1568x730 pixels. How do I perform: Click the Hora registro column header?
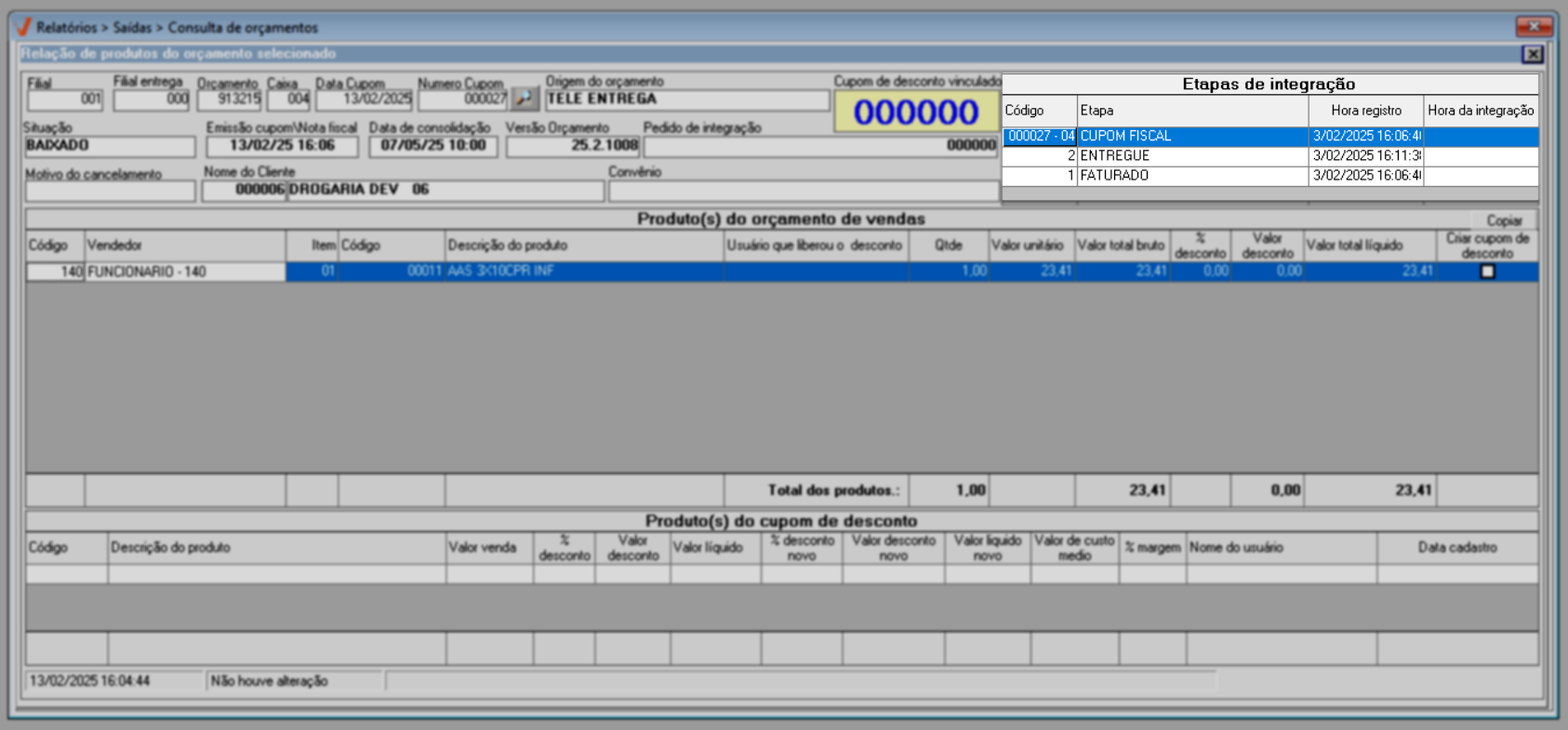pos(1365,111)
